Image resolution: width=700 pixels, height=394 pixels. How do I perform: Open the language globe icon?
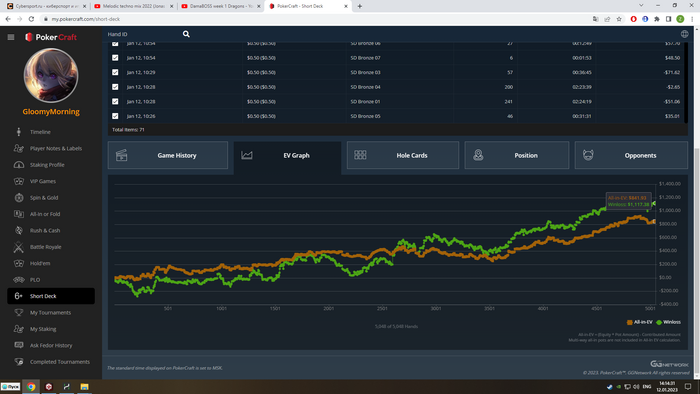click(x=684, y=34)
